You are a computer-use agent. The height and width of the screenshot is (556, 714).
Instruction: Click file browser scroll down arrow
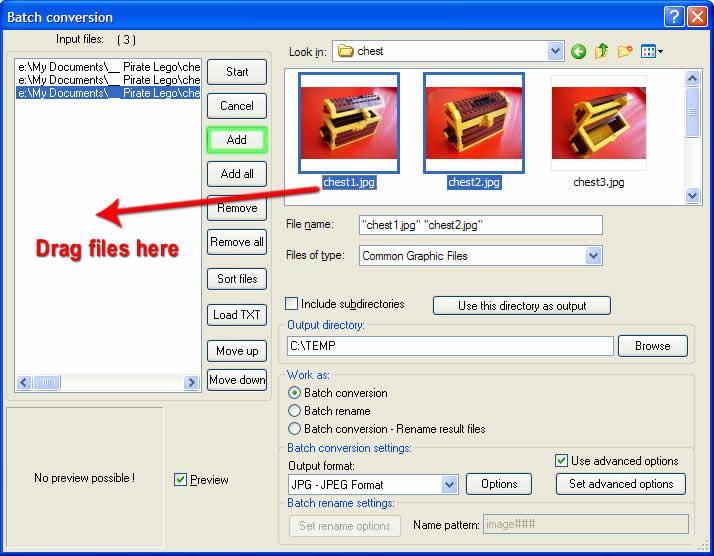click(x=692, y=196)
